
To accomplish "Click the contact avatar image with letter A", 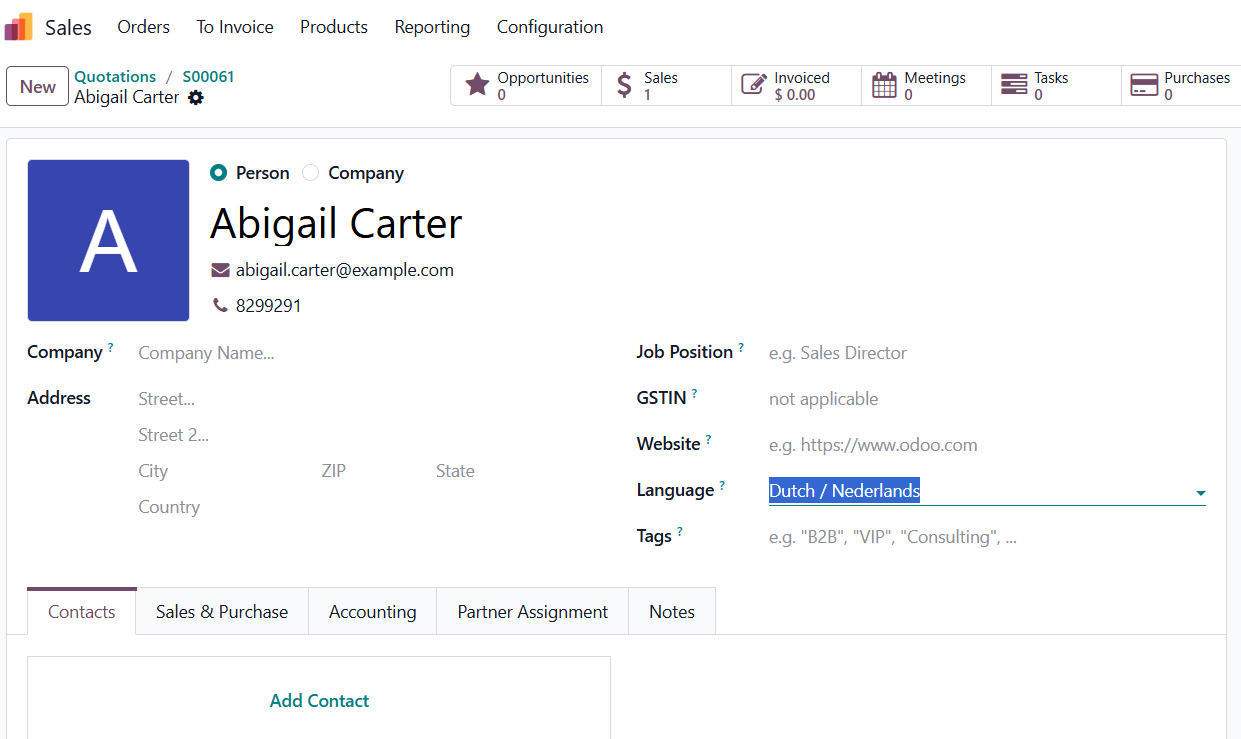I will 108,241.
